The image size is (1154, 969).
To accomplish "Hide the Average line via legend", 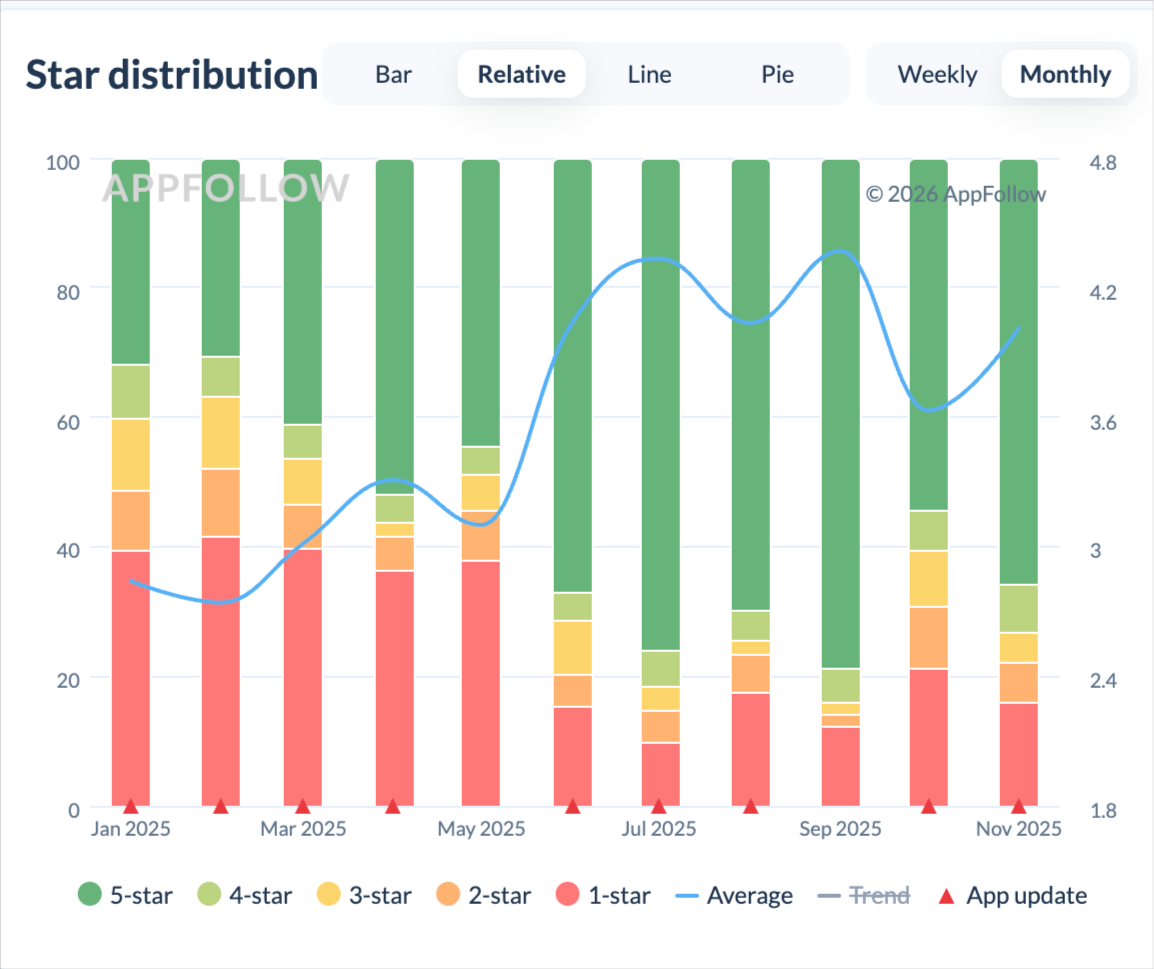I will [x=734, y=895].
